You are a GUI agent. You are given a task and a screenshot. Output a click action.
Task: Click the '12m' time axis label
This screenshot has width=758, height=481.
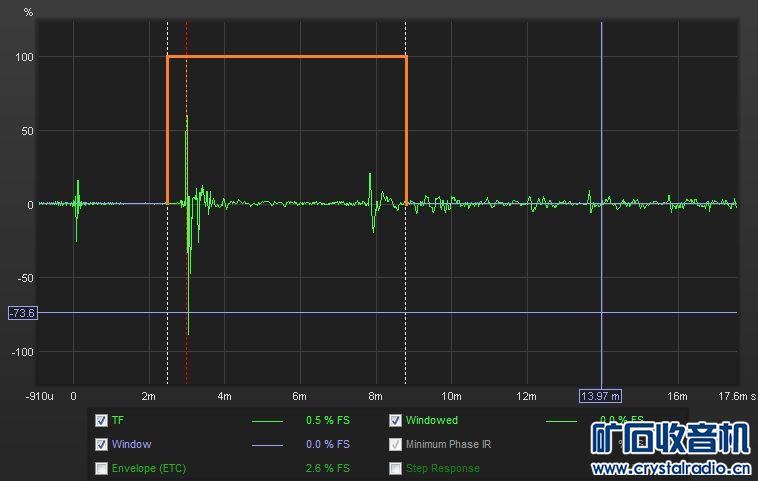[526, 396]
